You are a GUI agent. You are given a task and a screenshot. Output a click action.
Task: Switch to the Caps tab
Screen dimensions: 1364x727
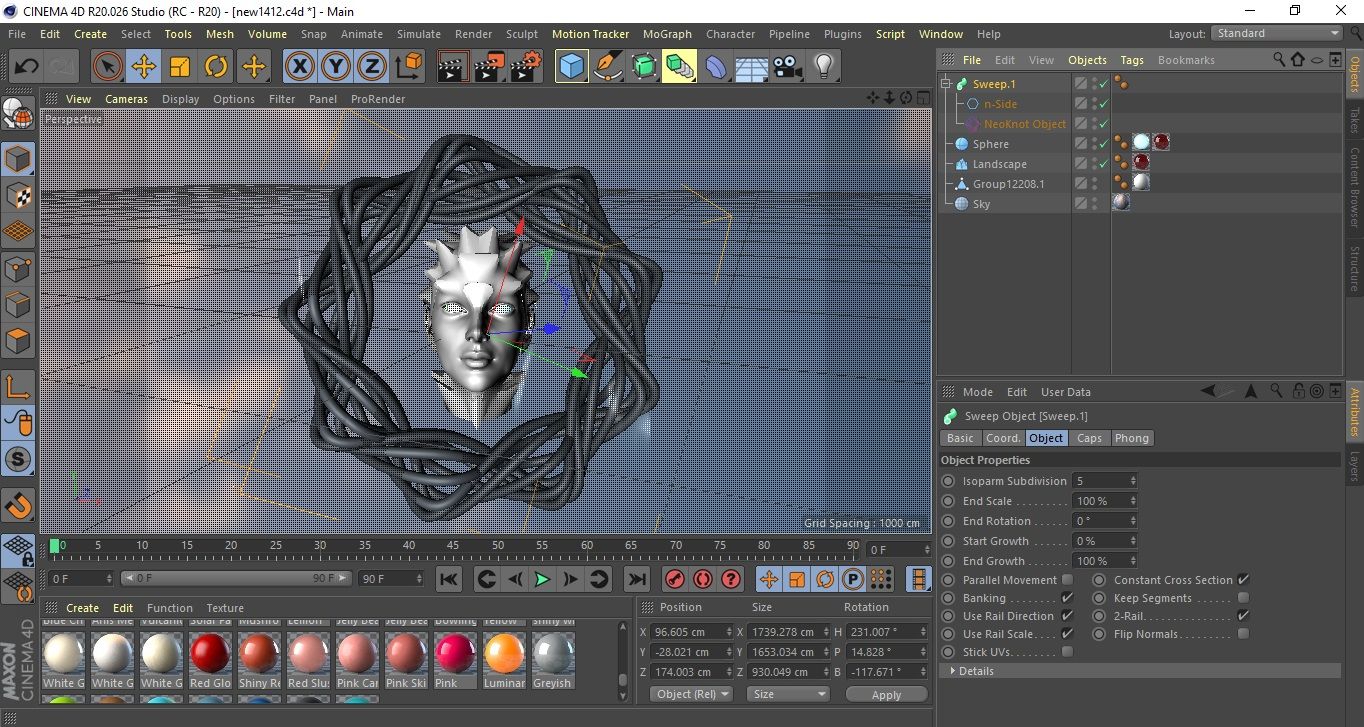point(1089,438)
